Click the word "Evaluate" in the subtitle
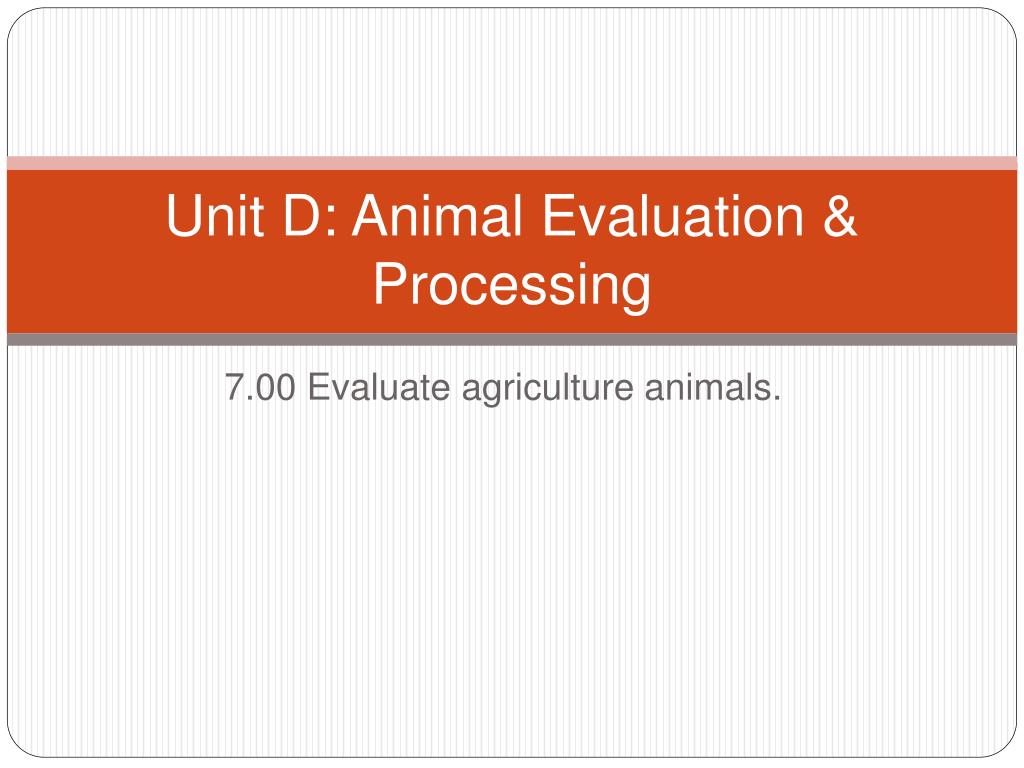This screenshot has width=1024, height=768. click(379, 387)
